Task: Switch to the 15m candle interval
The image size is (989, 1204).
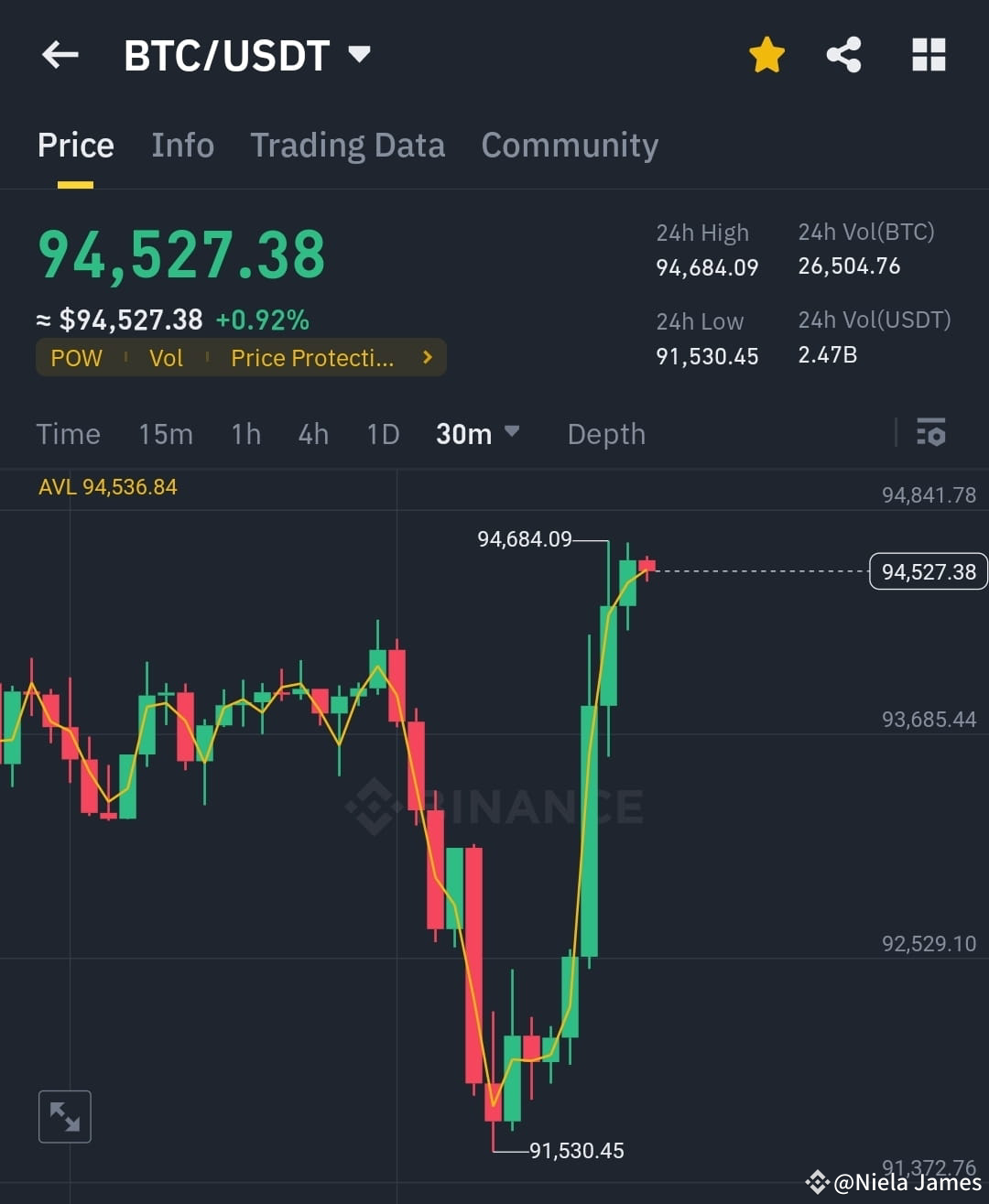Action: pyautogui.click(x=166, y=434)
